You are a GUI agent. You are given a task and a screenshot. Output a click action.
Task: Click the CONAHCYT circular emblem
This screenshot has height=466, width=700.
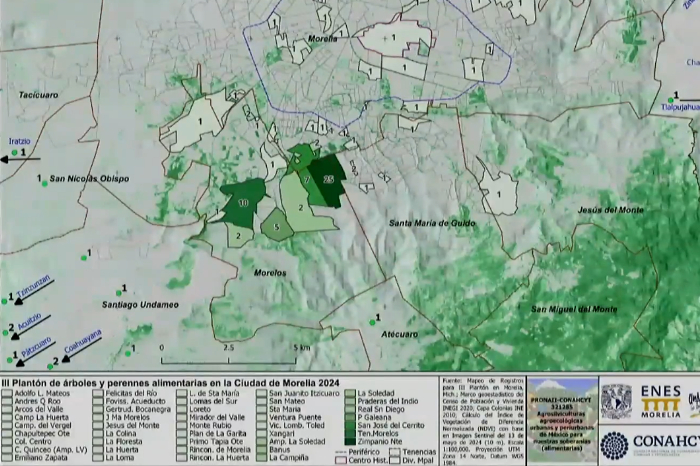click(x=614, y=445)
